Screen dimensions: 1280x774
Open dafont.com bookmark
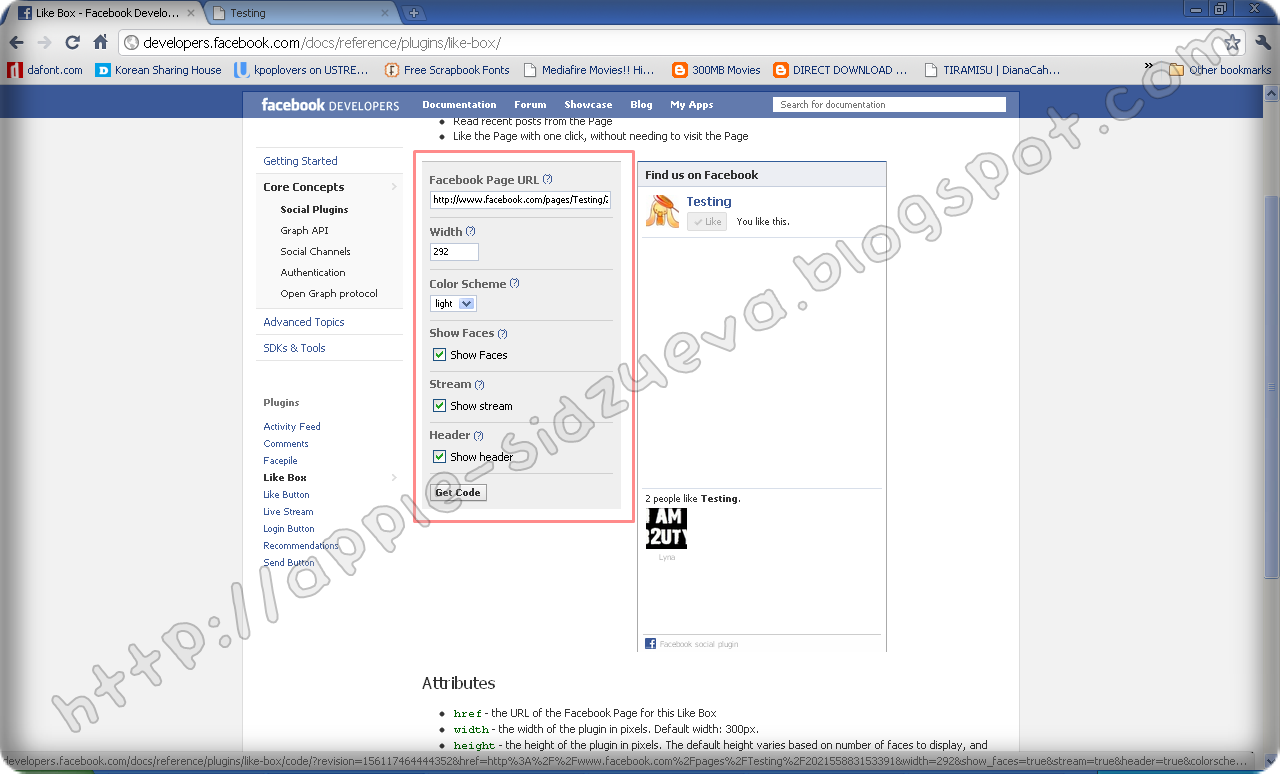click(x=45, y=70)
